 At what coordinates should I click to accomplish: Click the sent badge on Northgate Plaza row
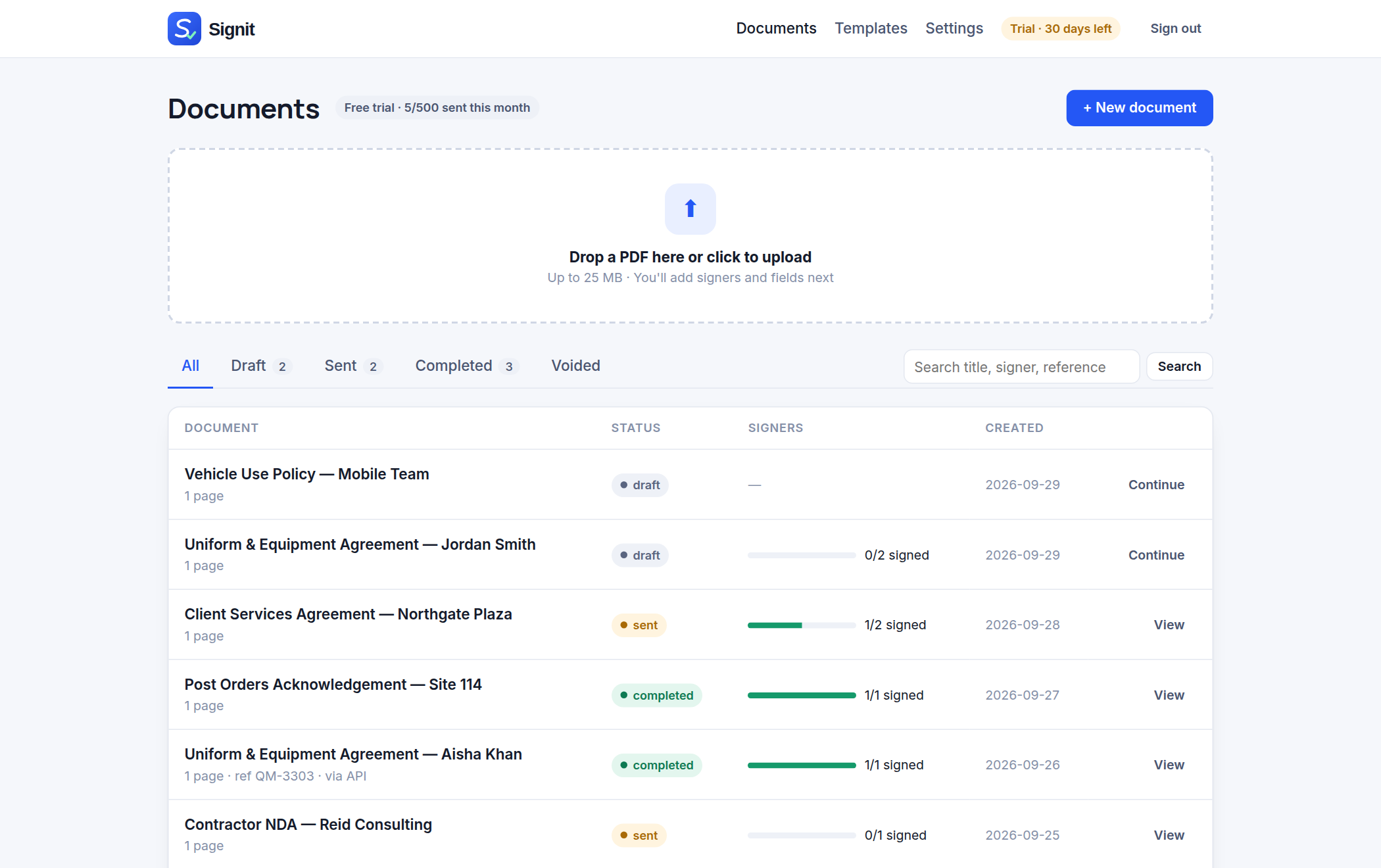pyautogui.click(x=639, y=625)
